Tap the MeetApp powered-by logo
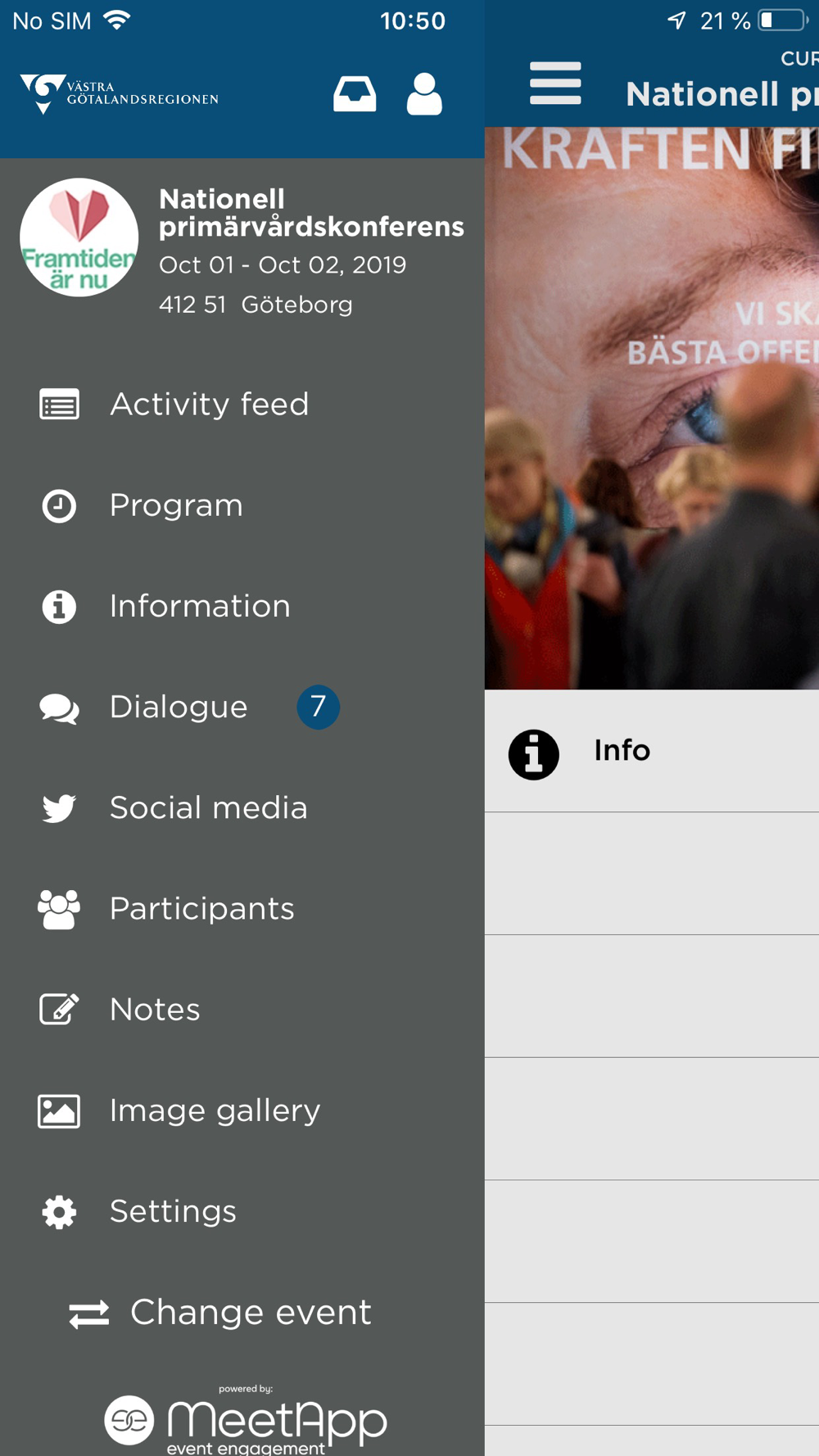 click(246, 1420)
